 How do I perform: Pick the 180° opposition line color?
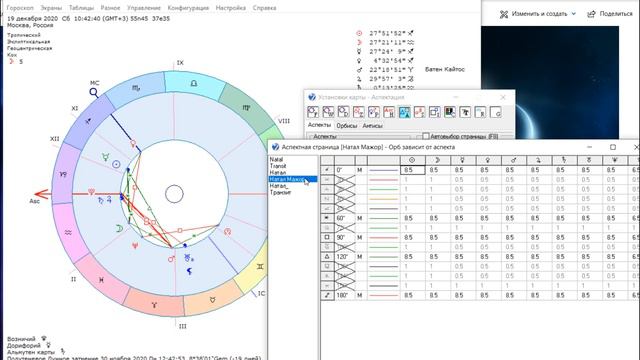pyautogui.click(x=383, y=295)
